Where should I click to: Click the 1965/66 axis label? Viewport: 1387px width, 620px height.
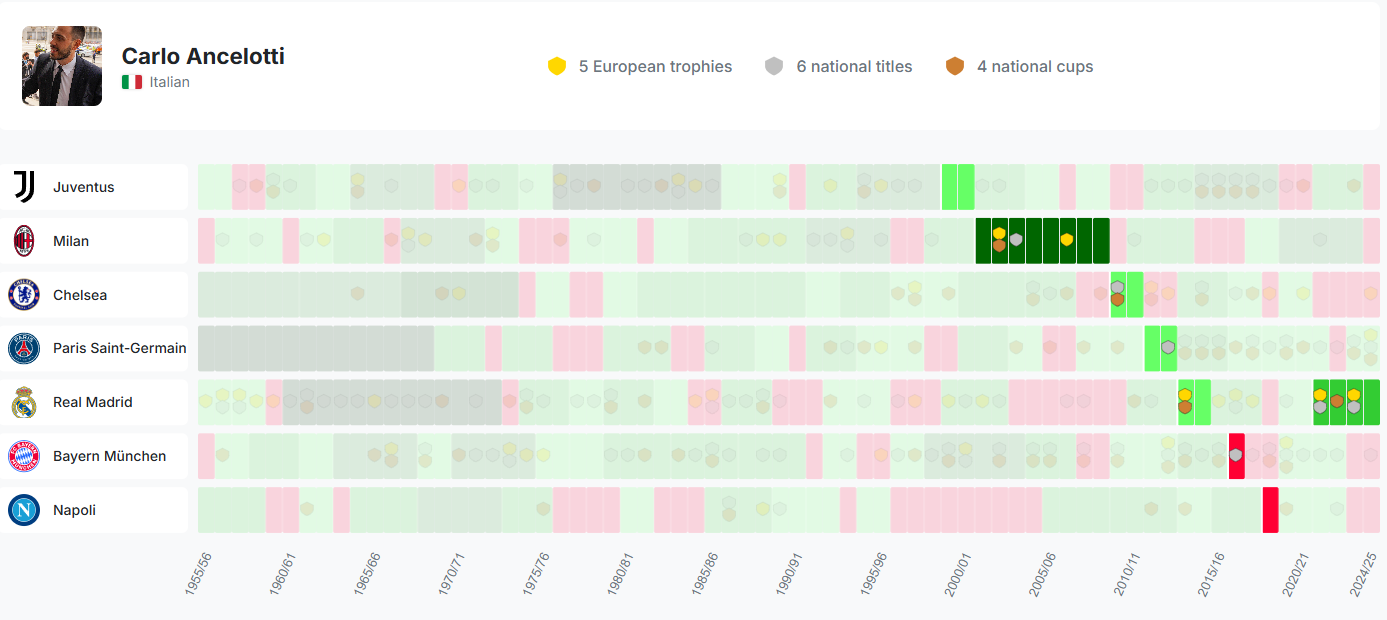(368, 574)
